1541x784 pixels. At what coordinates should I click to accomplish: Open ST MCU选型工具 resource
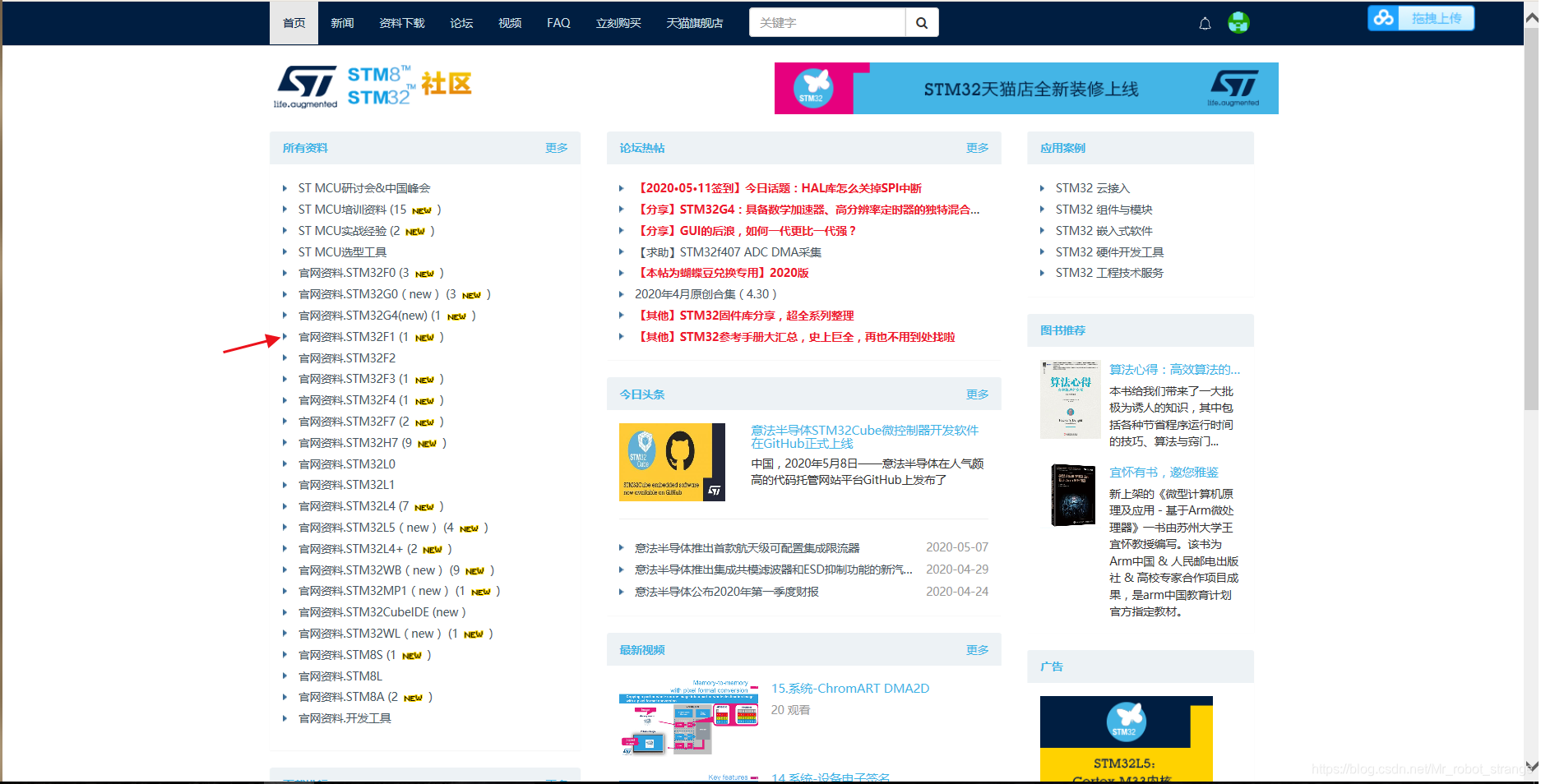[x=342, y=252]
